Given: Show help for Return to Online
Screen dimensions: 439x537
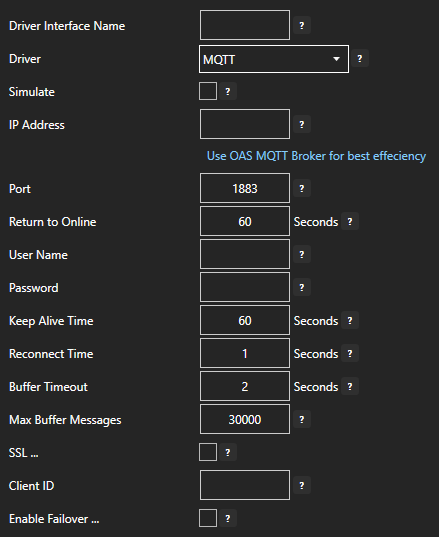Looking at the screenshot, I should pyautogui.click(x=350, y=222).
